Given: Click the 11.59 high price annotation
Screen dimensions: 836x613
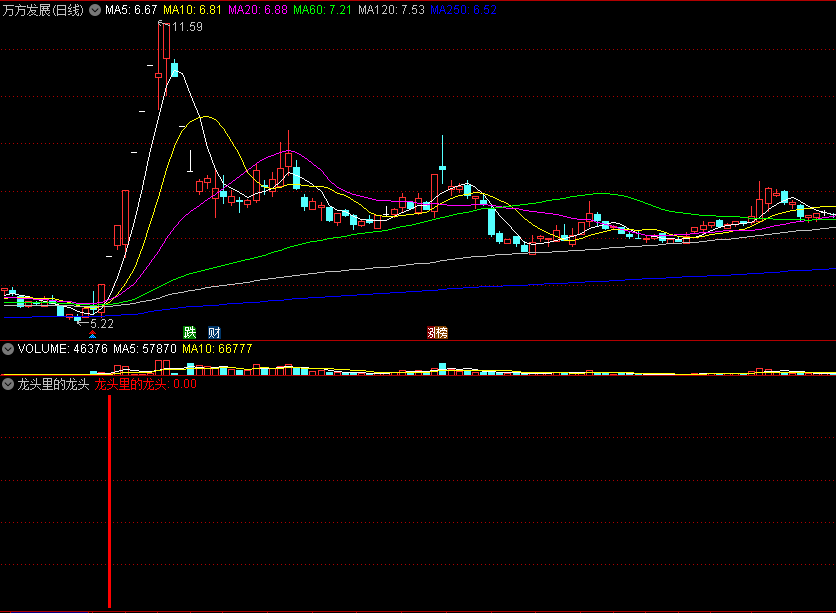Looking at the screenshot, I should (187, 27).
